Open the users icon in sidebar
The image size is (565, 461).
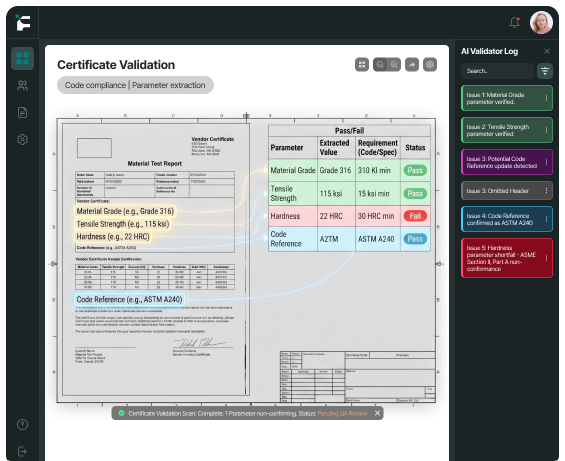(22, 86)
